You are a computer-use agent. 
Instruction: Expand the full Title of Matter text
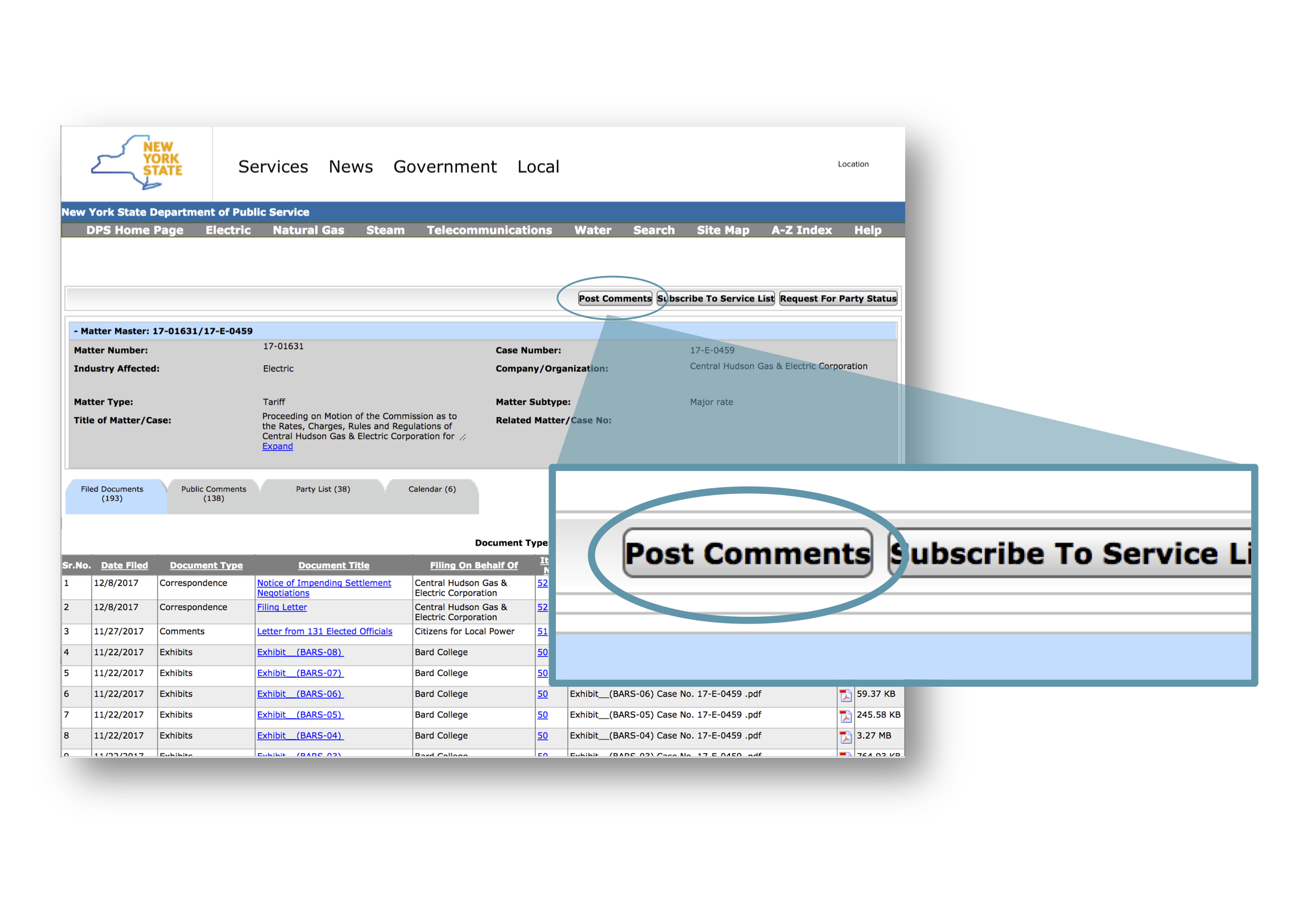[277, 446]
